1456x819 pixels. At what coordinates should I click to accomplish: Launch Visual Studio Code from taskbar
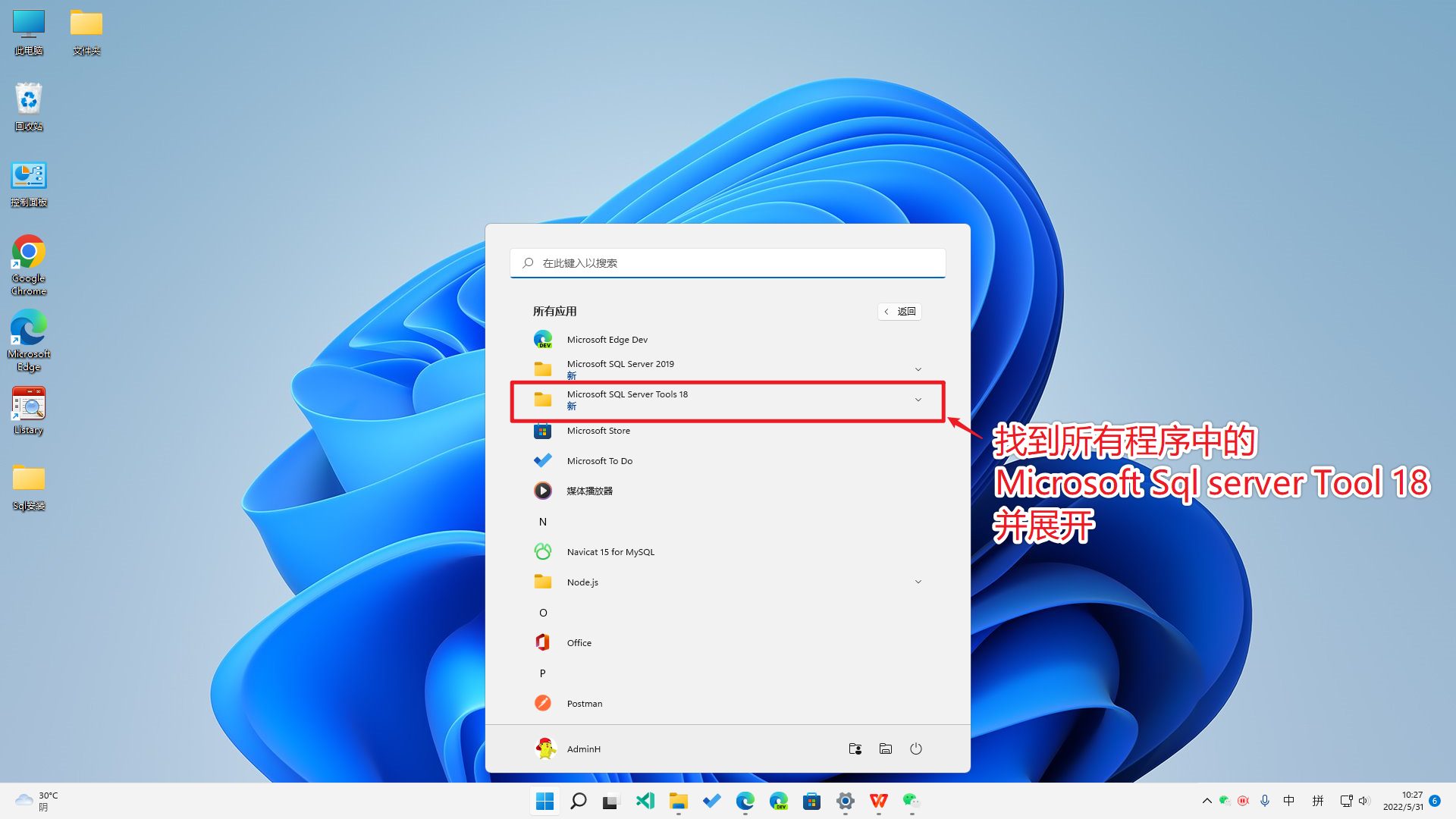tap(645, 801)
